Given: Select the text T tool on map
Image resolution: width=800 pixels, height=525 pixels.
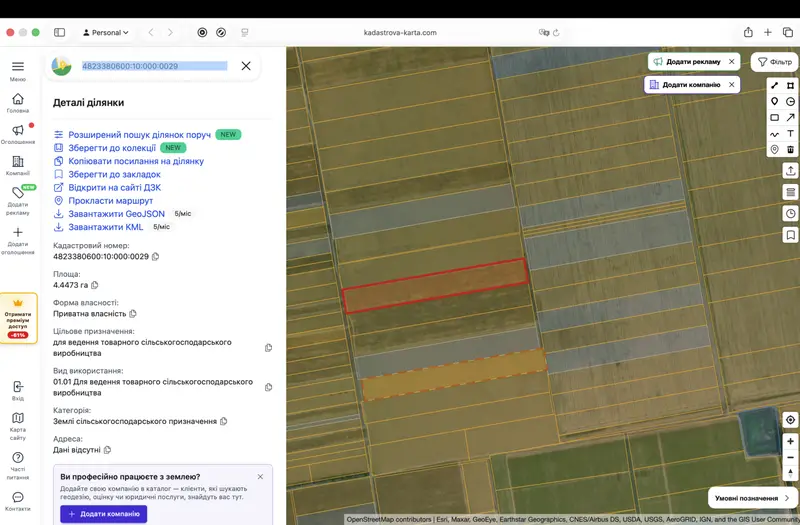Looking at the screenshot, I should coord(790,134).
